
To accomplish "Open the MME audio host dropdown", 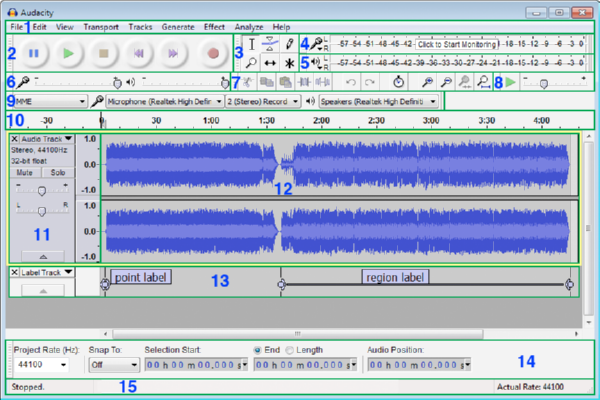I will [50, 101].
